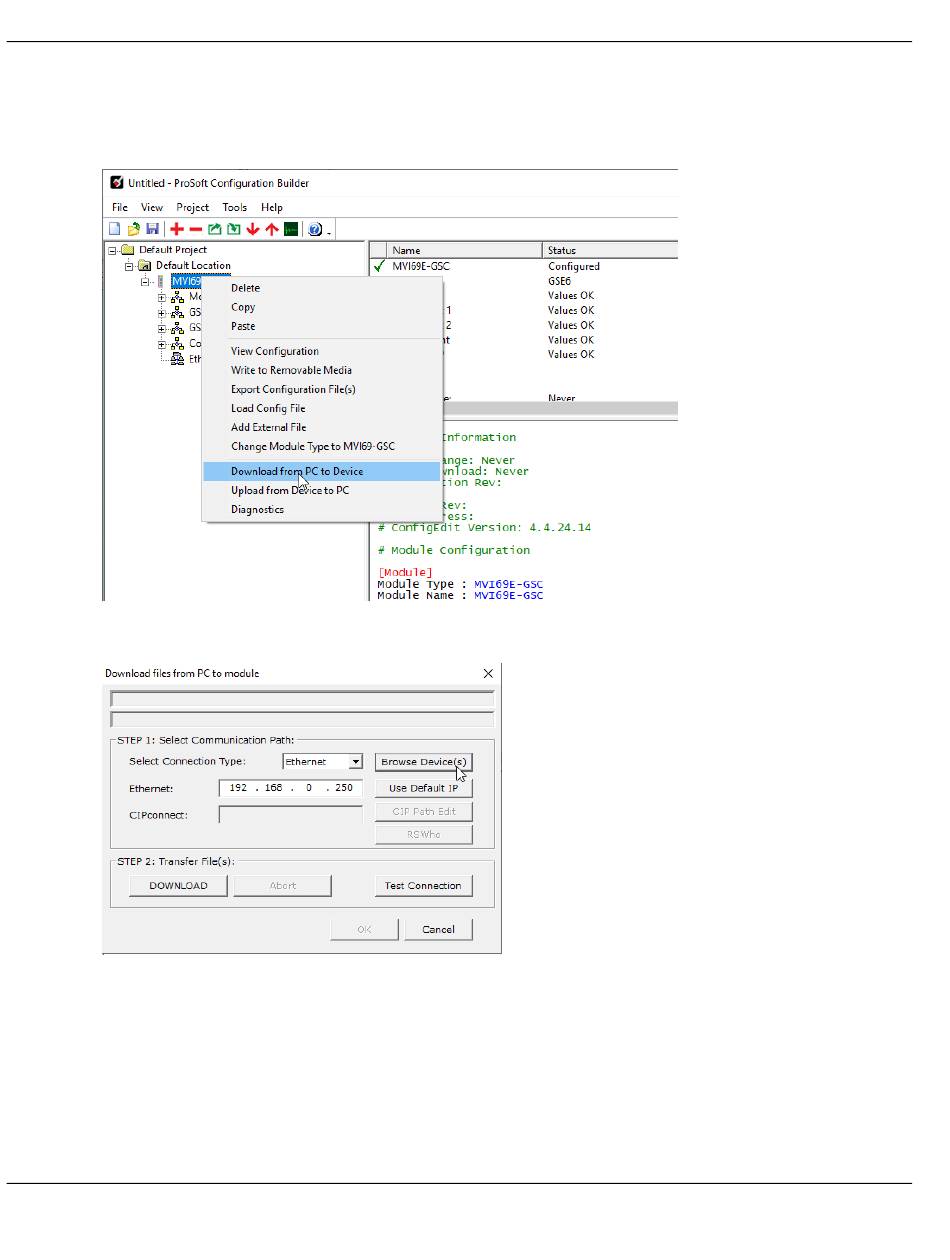Screen dimensions: 950x1260
Task: Click the RSWho button
Action: click(x=424, y=834)
